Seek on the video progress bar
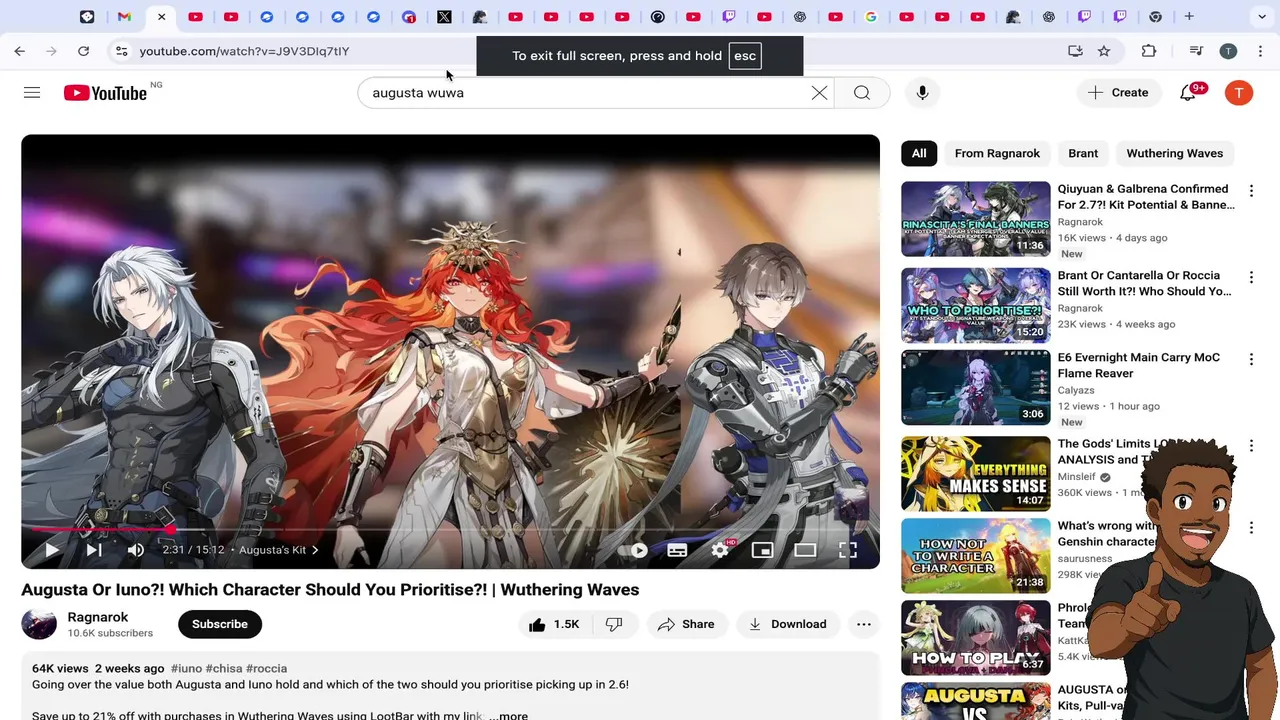Viewport: 1280px width, 720px height. pyautogui.click(x=450, y=529)
